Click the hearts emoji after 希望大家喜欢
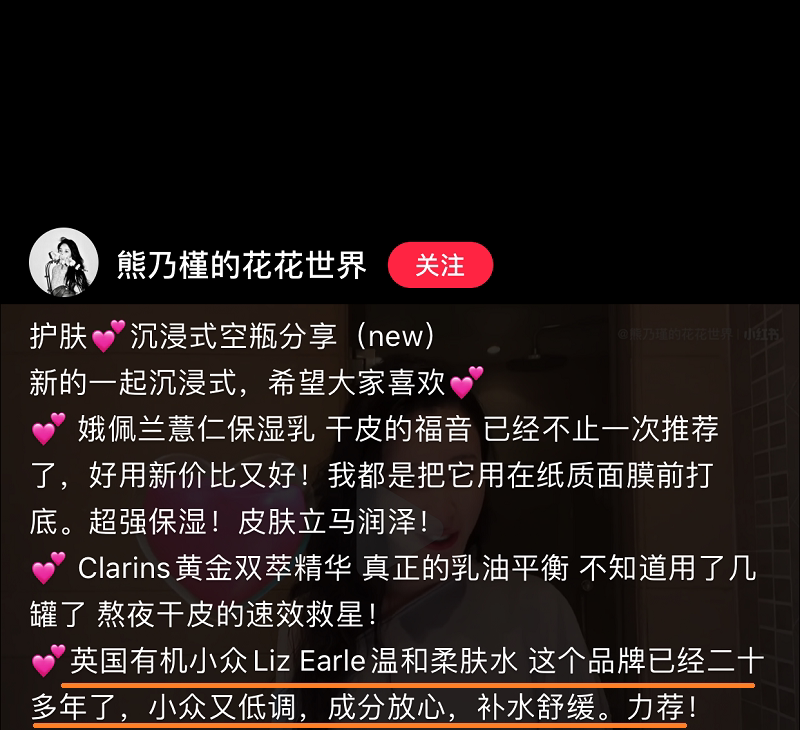800x730 pixels. click(x=466, y=383)
